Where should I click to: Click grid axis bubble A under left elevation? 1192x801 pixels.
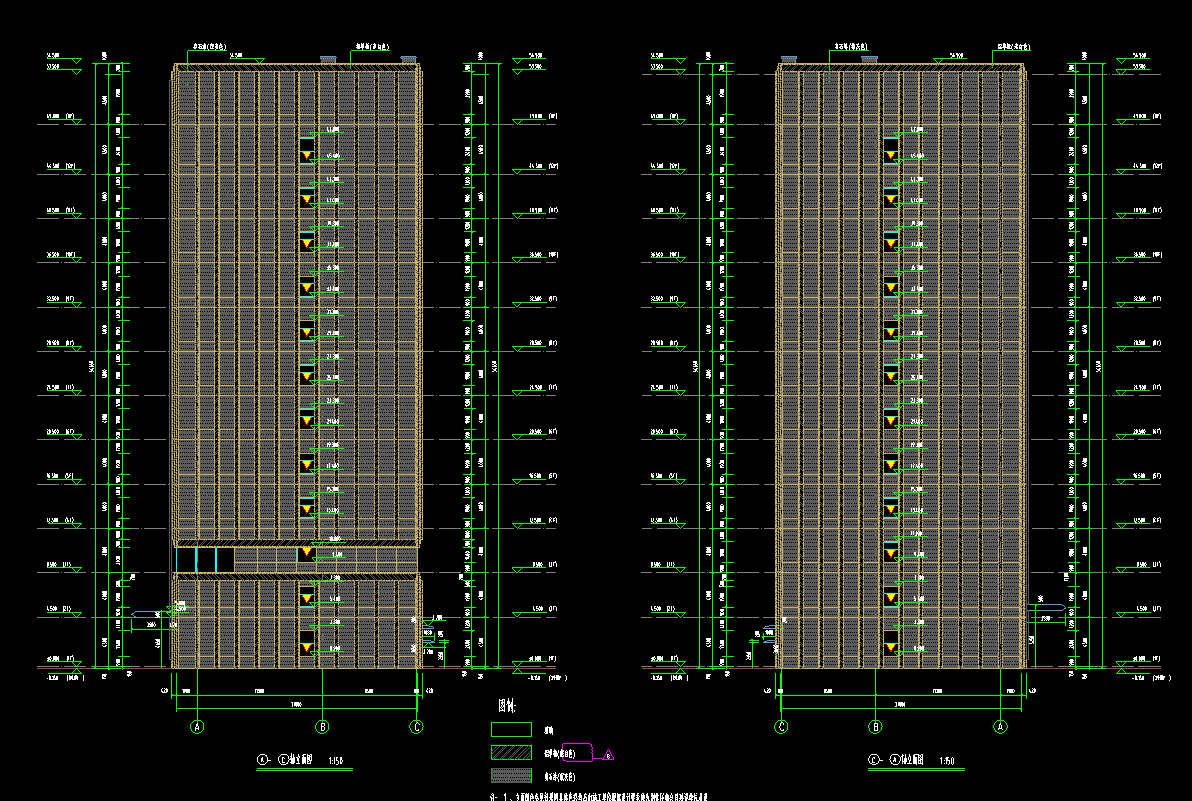198,727
